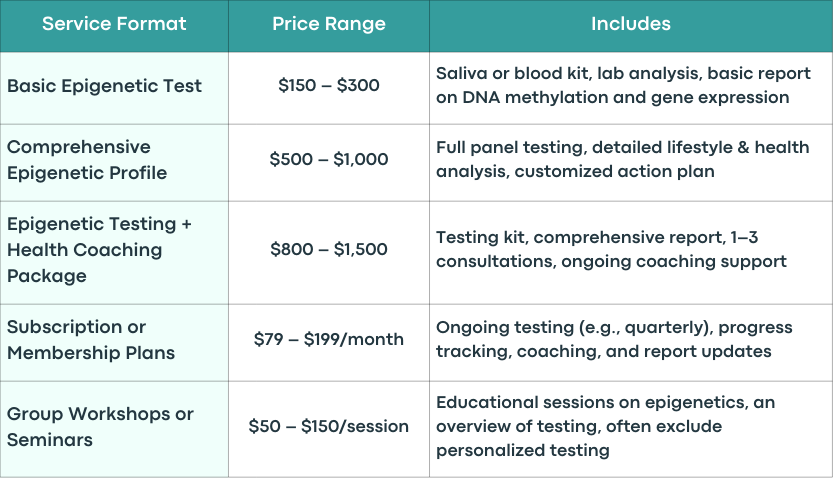The height and width of the screenshot is (478, 833).
Task: Click the educational sessions on epigenetics description
Action: pos(606,426)
